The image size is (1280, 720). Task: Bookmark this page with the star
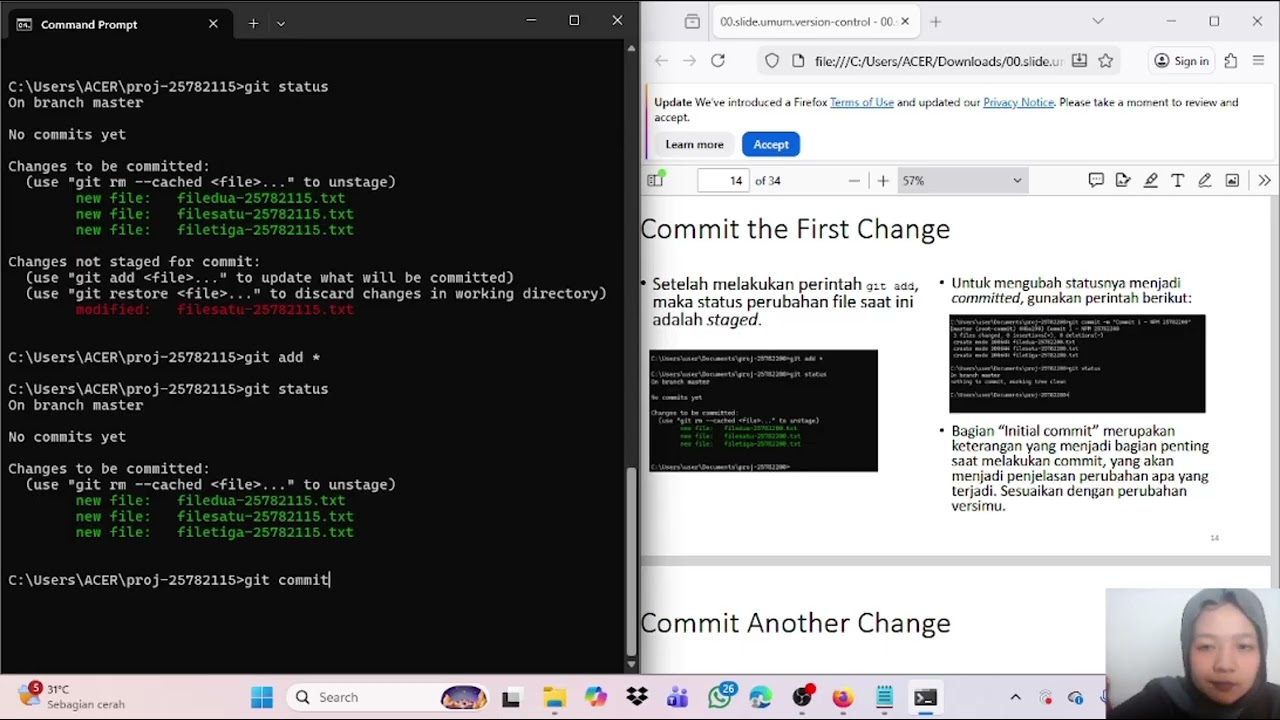(1106, 61)
